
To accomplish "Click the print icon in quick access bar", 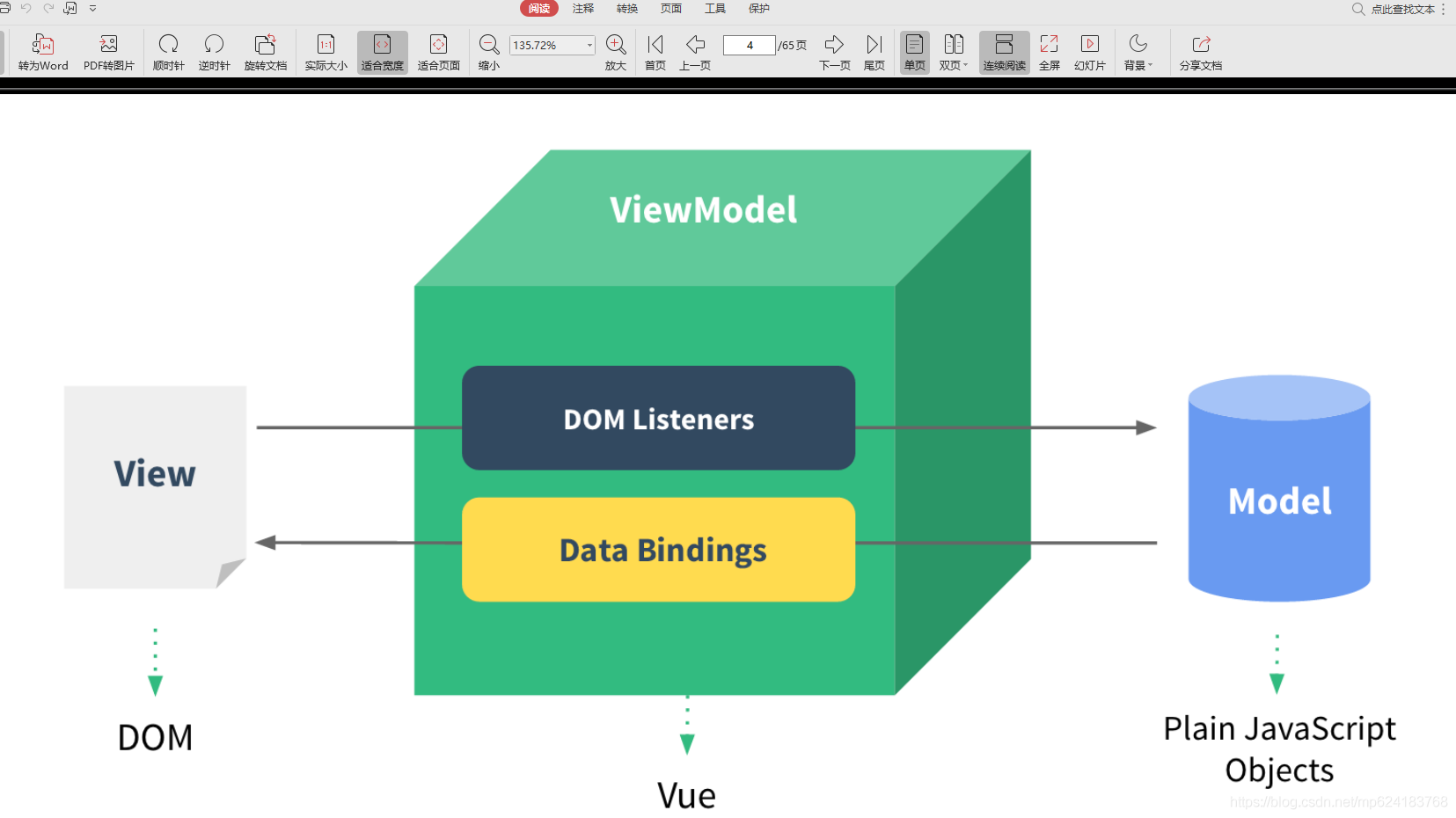I will point(4,8).
